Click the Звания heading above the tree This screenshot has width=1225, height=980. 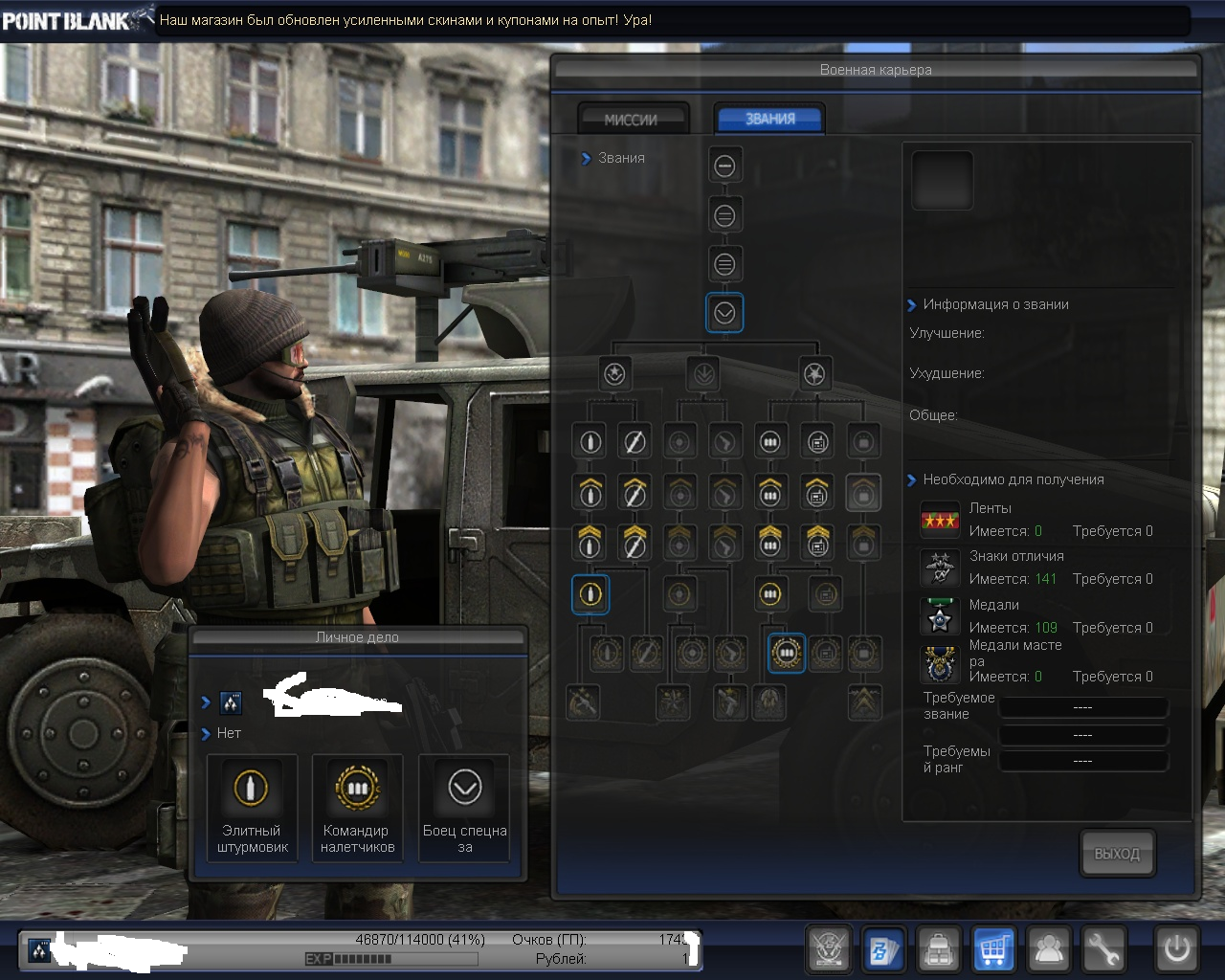pos(621,158)
